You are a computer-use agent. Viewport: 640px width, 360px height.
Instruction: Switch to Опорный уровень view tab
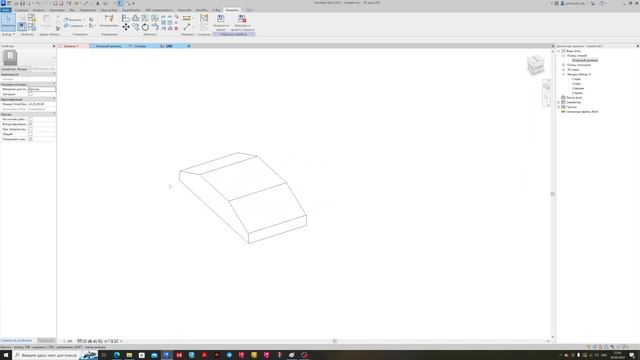pyautogui.click(x=108, y=46)
